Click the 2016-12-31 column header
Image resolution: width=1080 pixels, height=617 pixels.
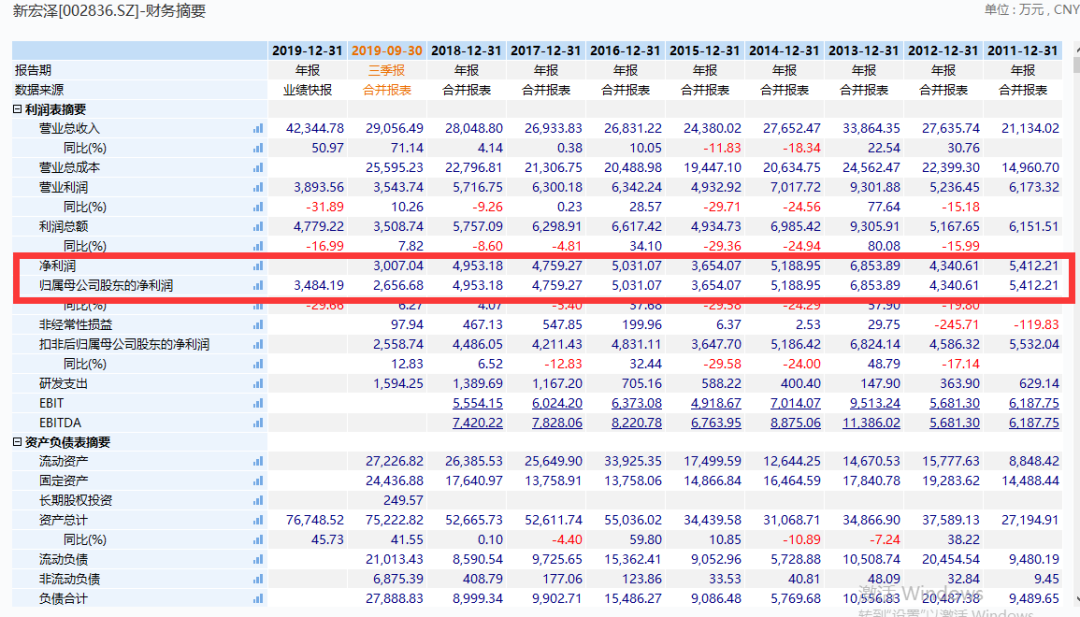625,51
